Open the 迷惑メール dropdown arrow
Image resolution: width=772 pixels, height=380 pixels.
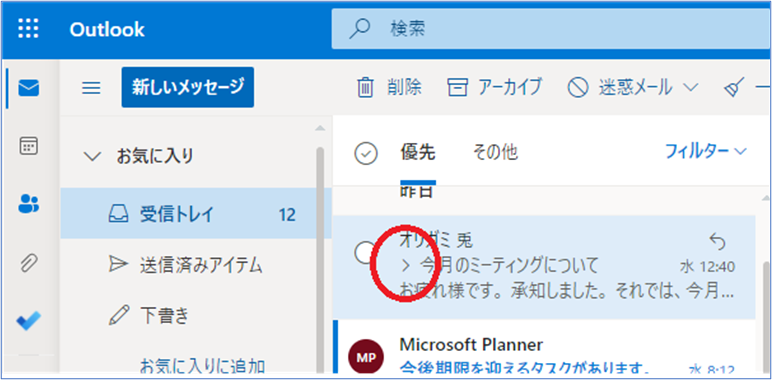(x=691, y=88)
